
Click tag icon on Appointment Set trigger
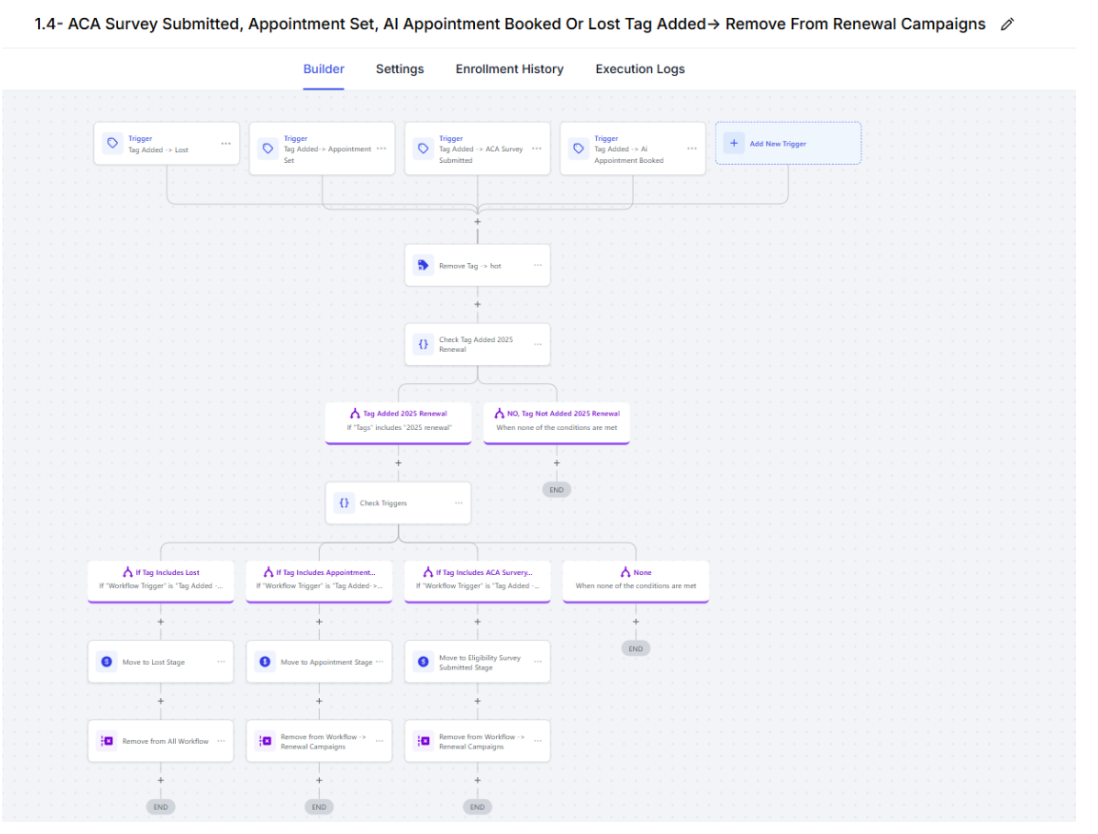(268, 148)
